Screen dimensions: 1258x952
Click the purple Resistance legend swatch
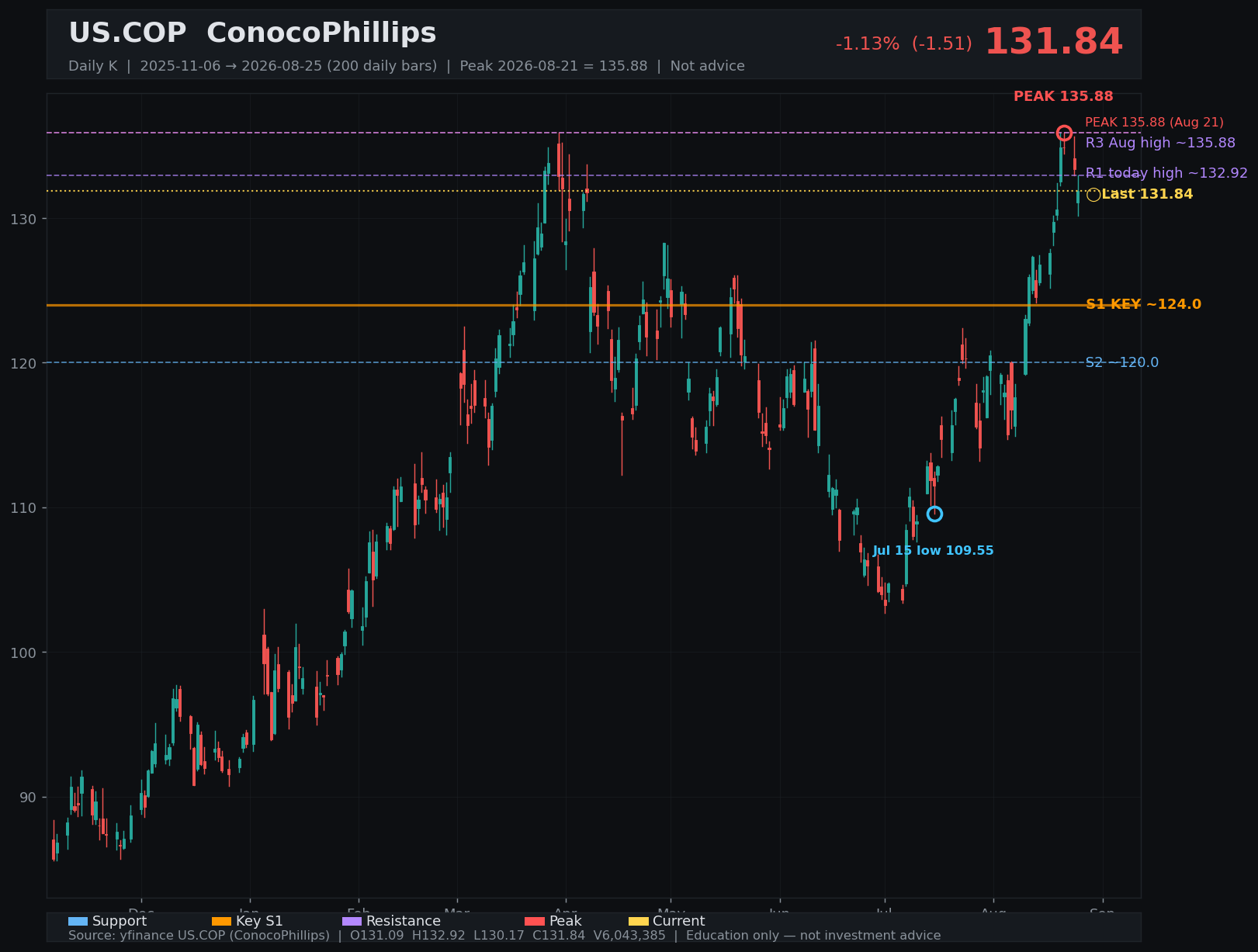click(x=352, y=921)
